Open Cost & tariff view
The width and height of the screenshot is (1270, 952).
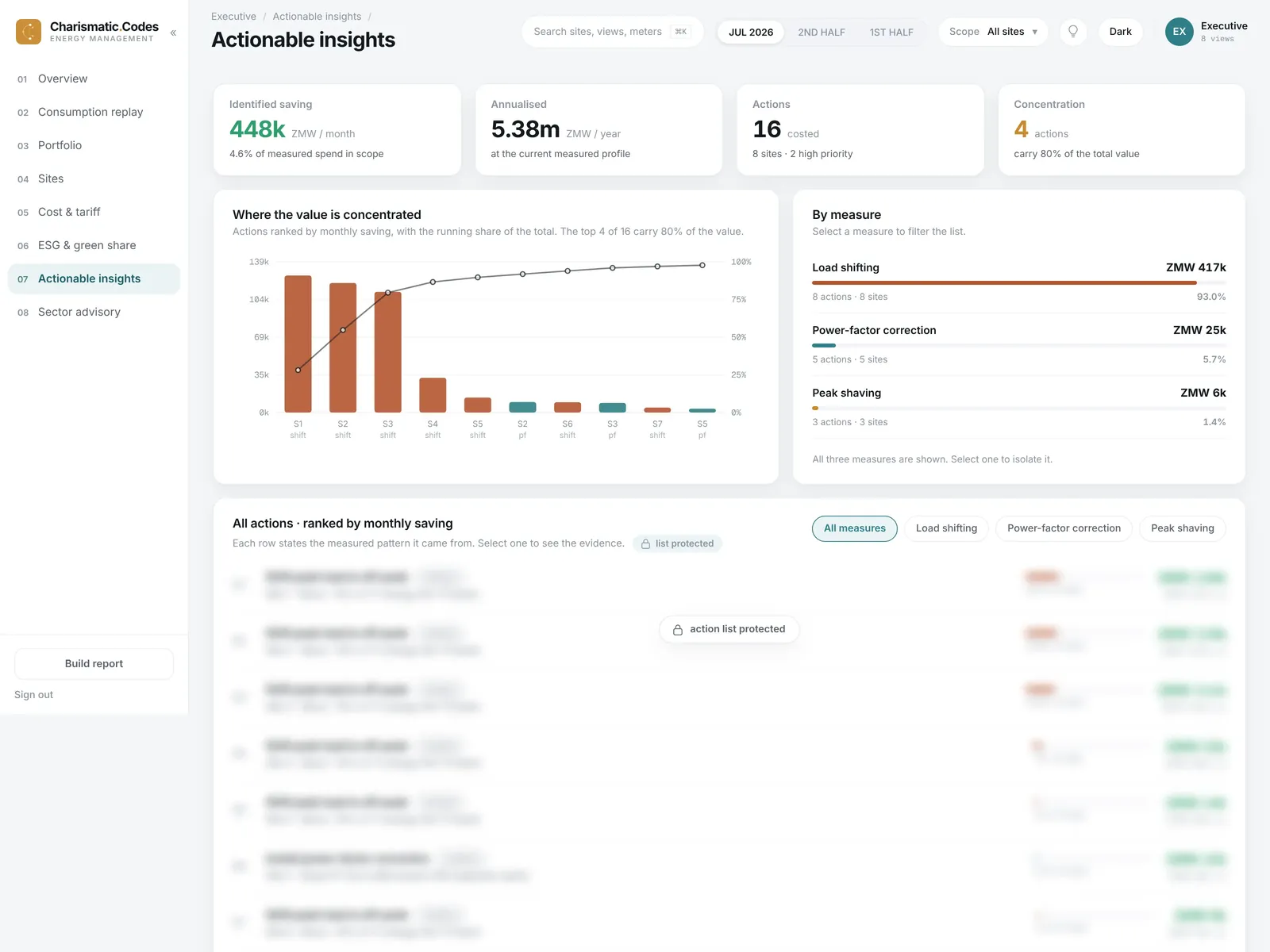tap(94, 212)
